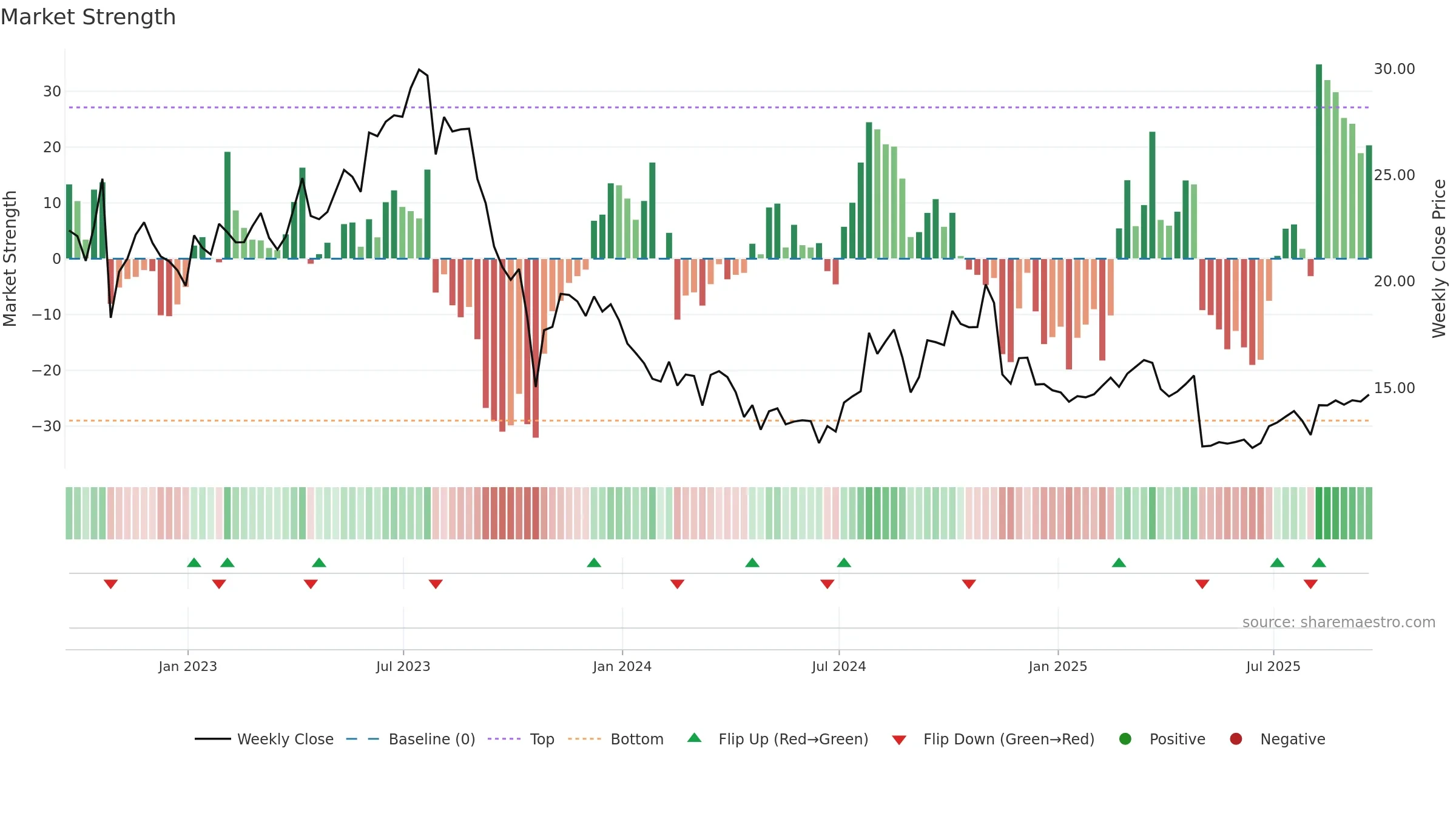Click the Flip Down (Green→Red) legend entry
1456x819 pixels.
[993, 739]
